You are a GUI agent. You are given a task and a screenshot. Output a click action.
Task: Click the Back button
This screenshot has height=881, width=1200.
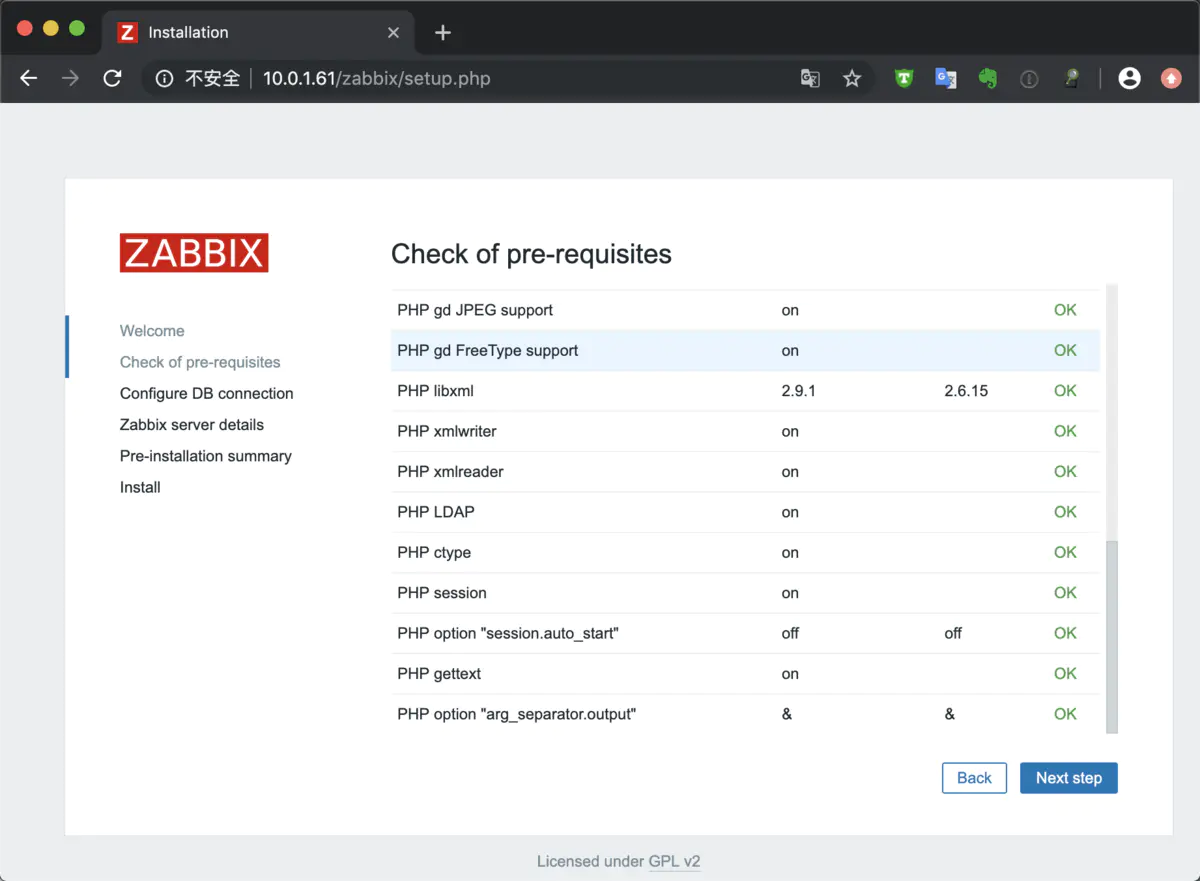[974, 778]
